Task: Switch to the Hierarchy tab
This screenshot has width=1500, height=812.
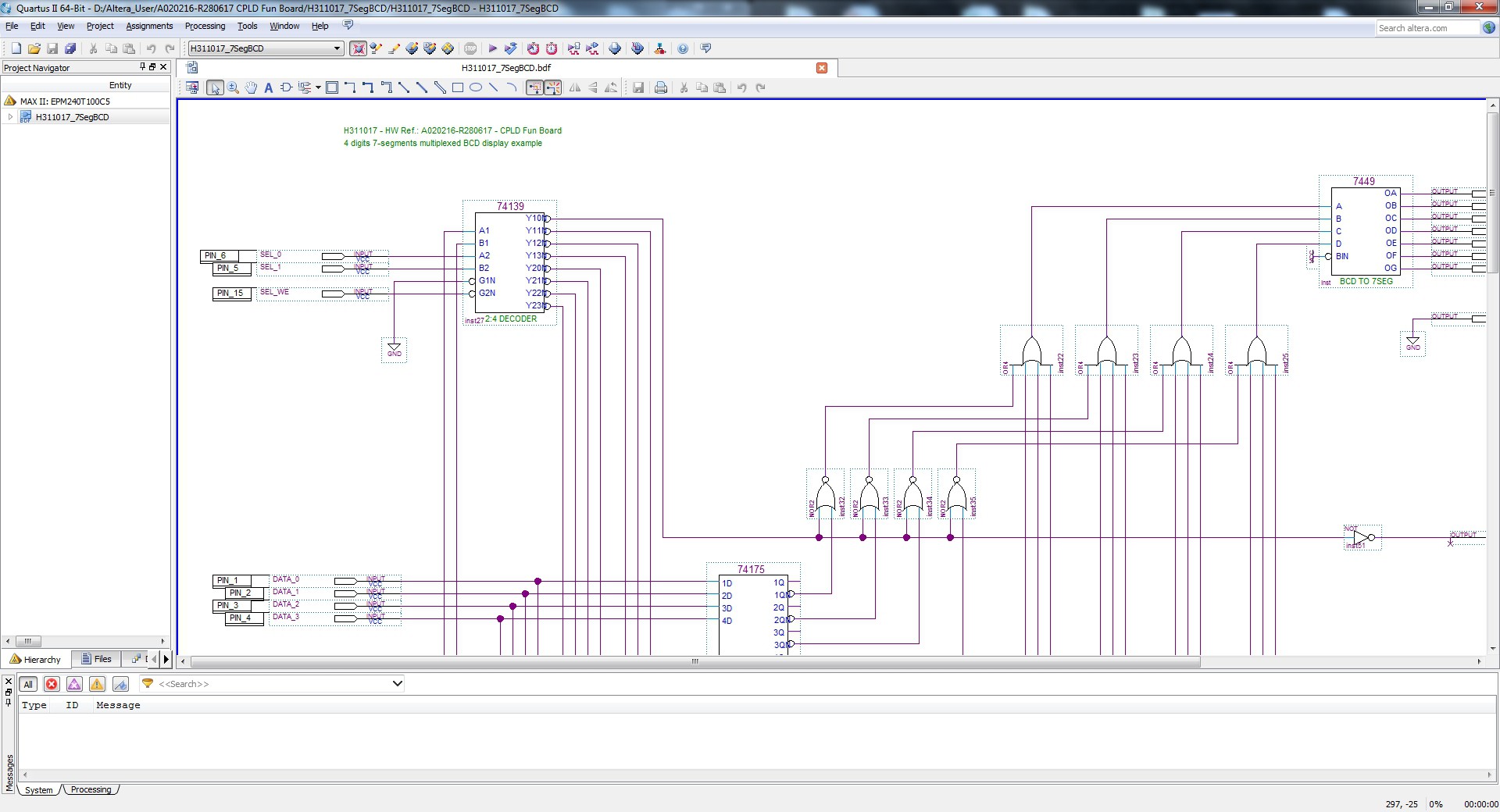Action: tap(35, 660)
